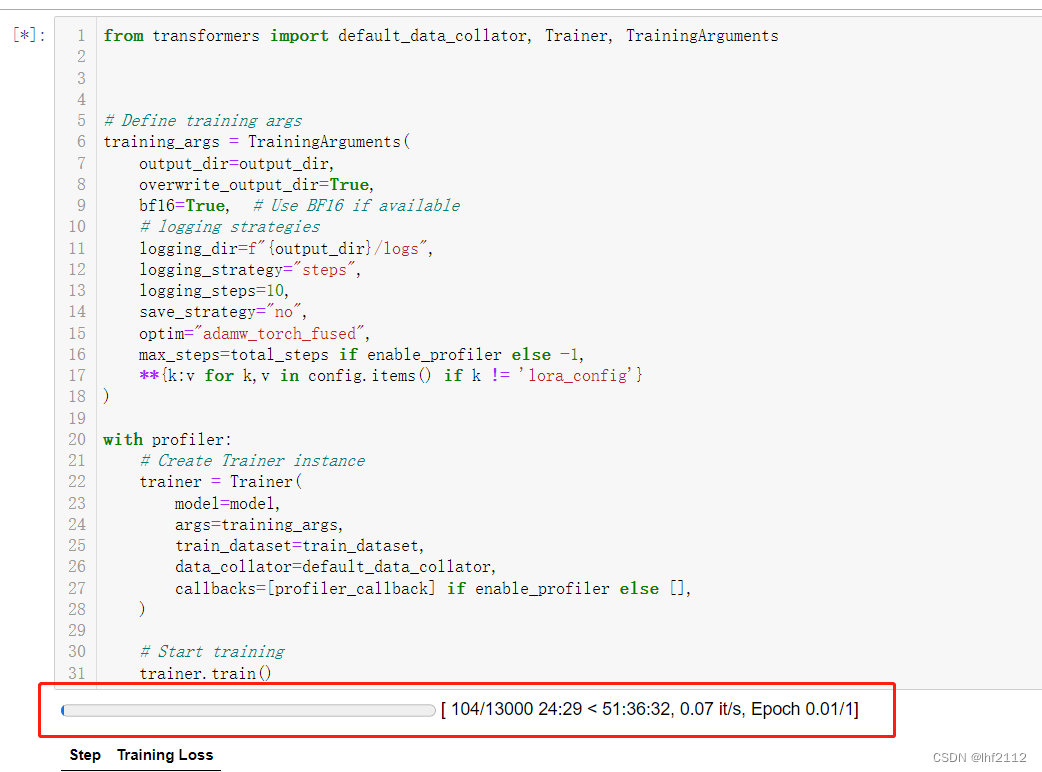This screenshot has height=772, width=1042.
Task: Click line number 29 in gutter
Action: [77, 630]
